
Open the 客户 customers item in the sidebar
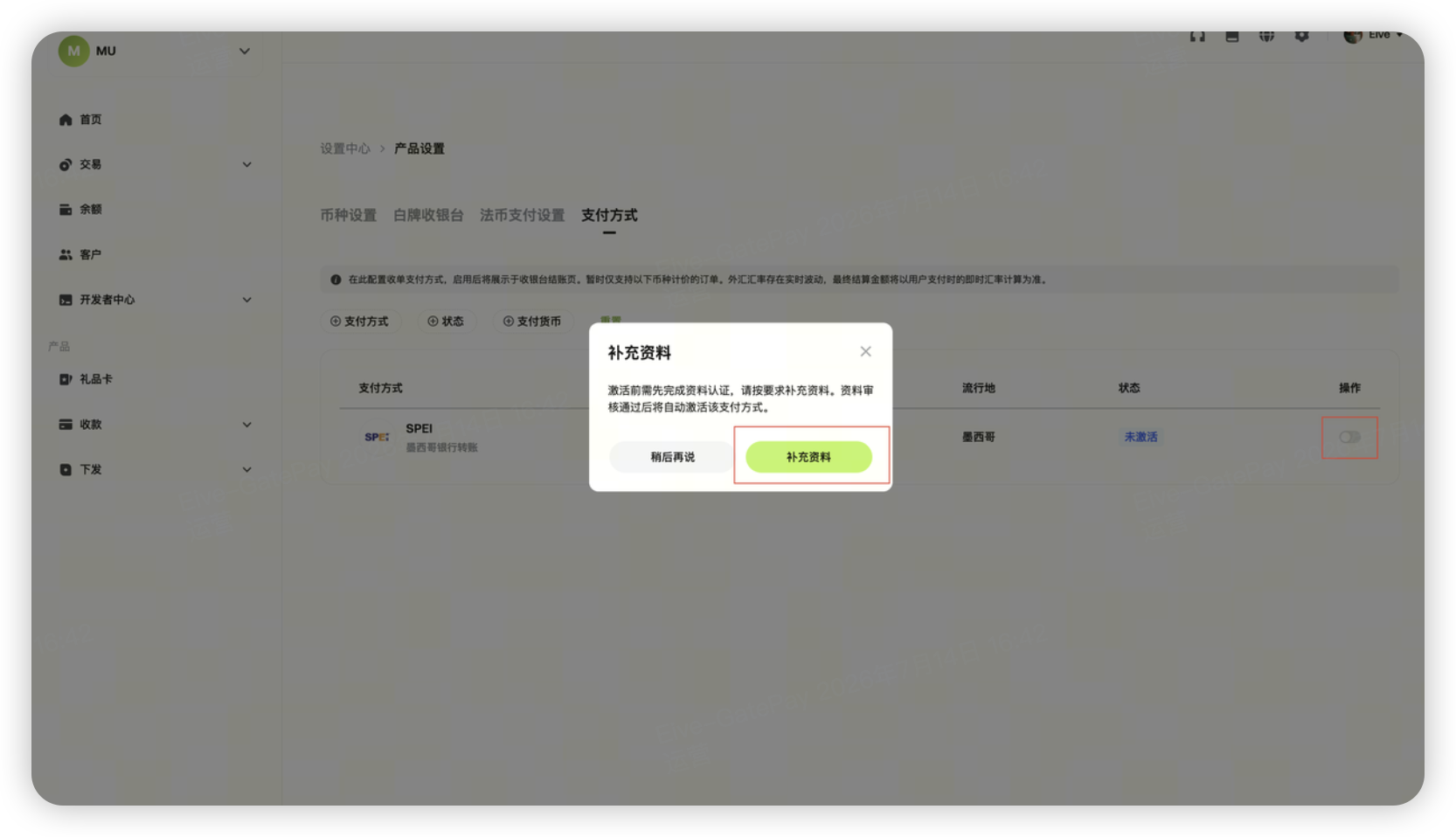coord(80,255)
